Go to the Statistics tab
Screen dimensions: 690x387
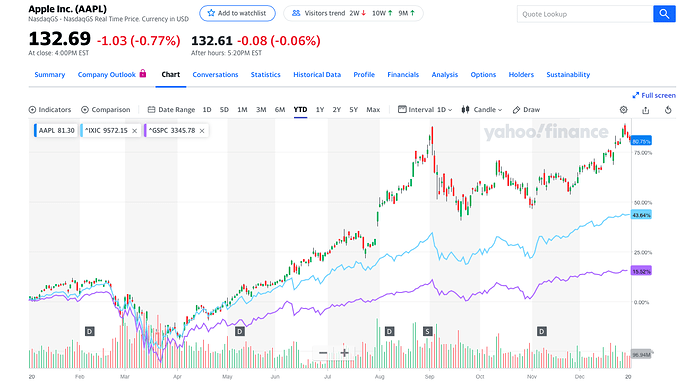coord(265,75)
